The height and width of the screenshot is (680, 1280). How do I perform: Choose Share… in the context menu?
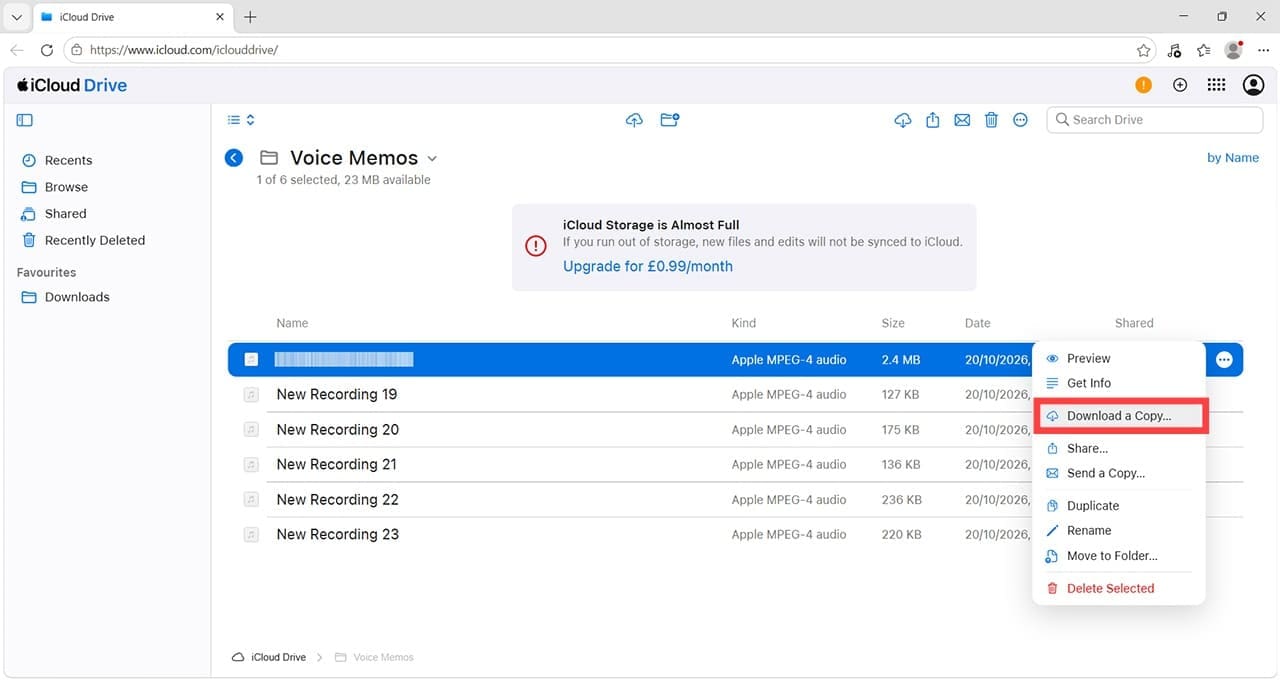pos(1087,449)
